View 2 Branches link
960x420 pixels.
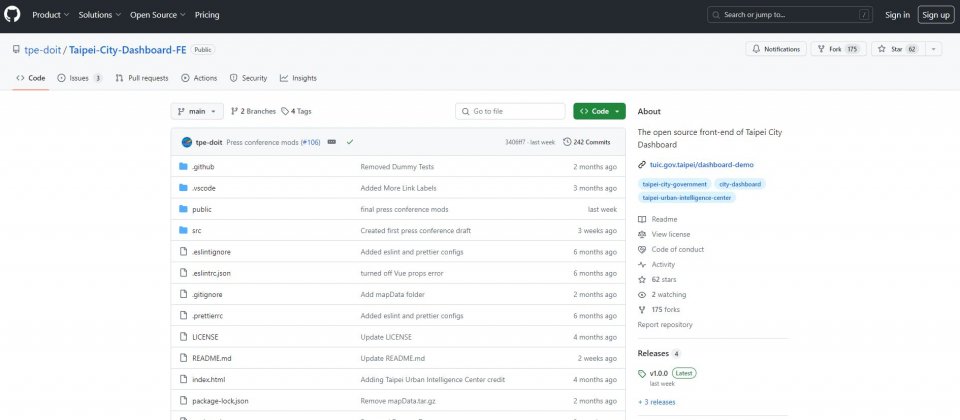tap(253, 111)
